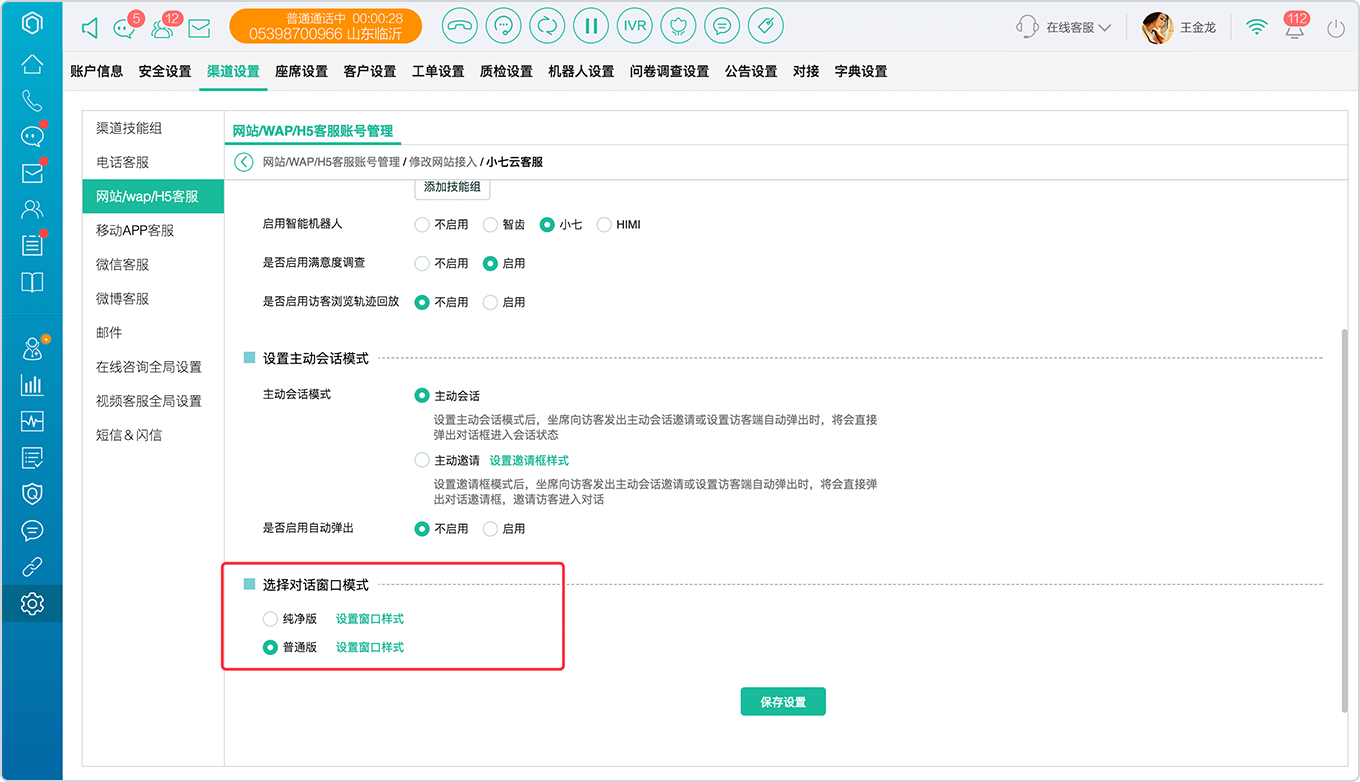The width and height of the screenshot is (1360, 782).
Task: Open the settings gear icon in sidebar
Action: tap(32, 603)
